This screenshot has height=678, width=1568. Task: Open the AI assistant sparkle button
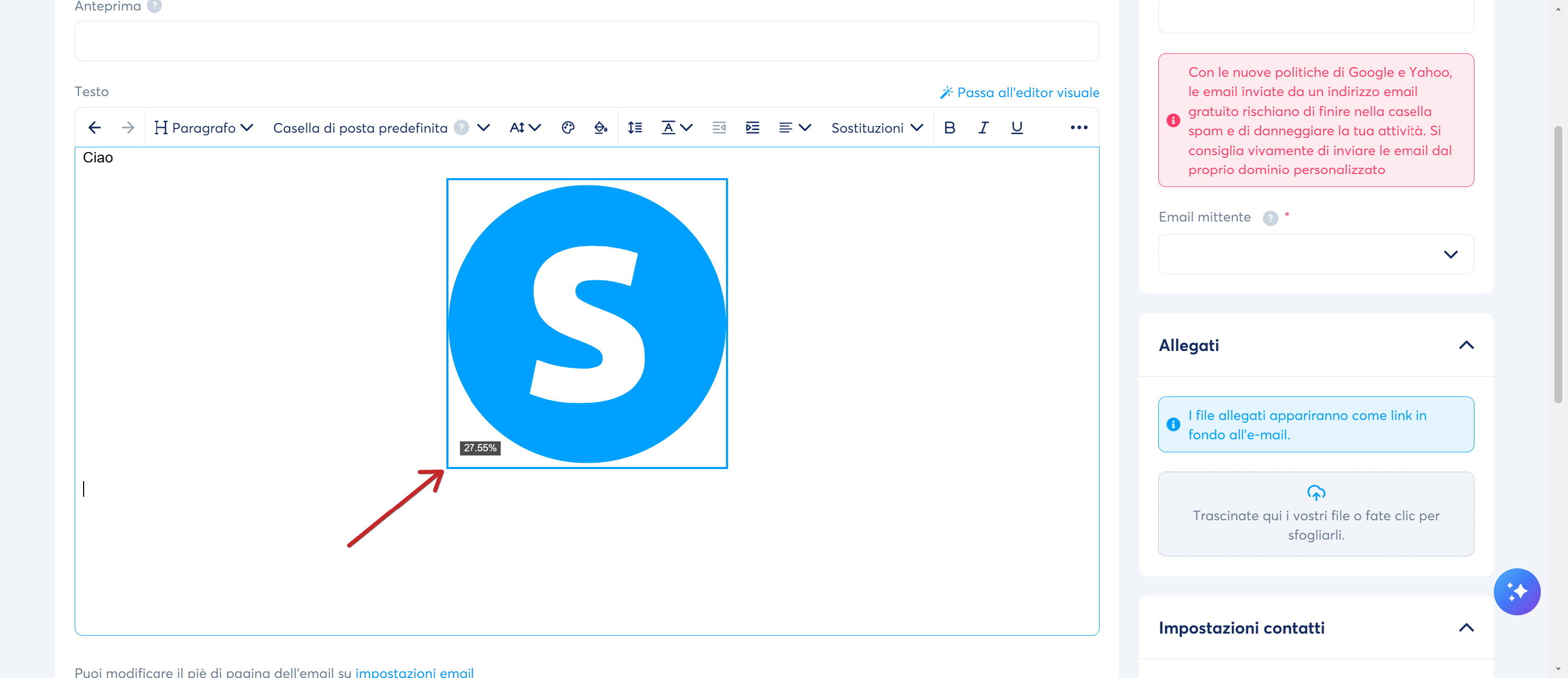[1517, 592]
